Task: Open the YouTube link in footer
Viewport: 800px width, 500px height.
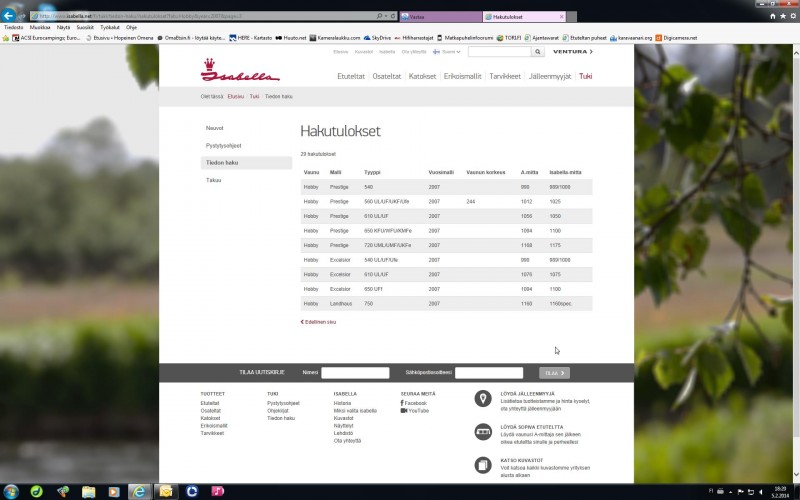Action: [x=416, y=410]
